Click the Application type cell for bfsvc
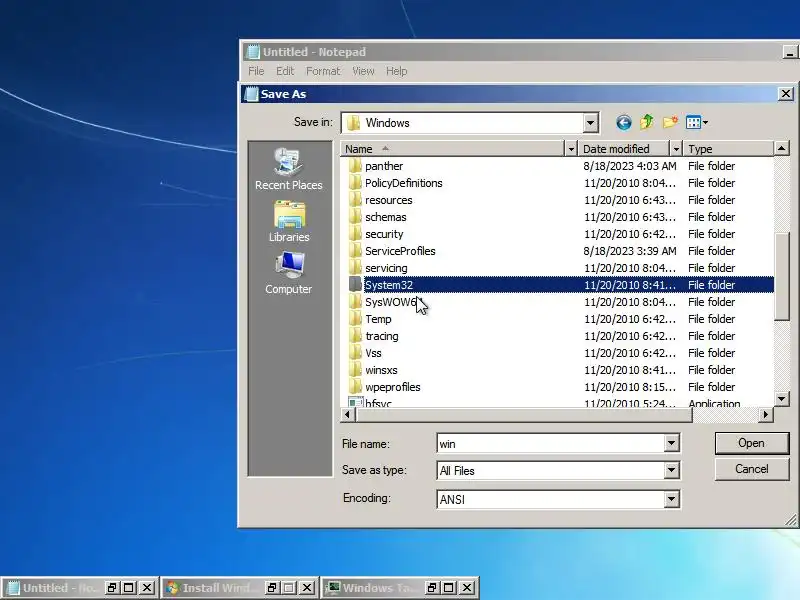The width and height of the screenshot is (800, 600). coord(714,403)
